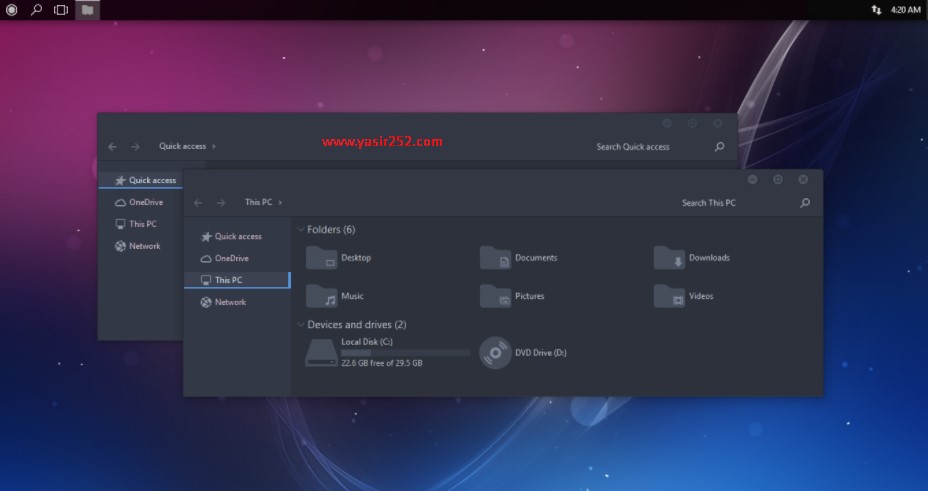Select the Videos folder icon

pyautogui.click(x=669, y=296)
